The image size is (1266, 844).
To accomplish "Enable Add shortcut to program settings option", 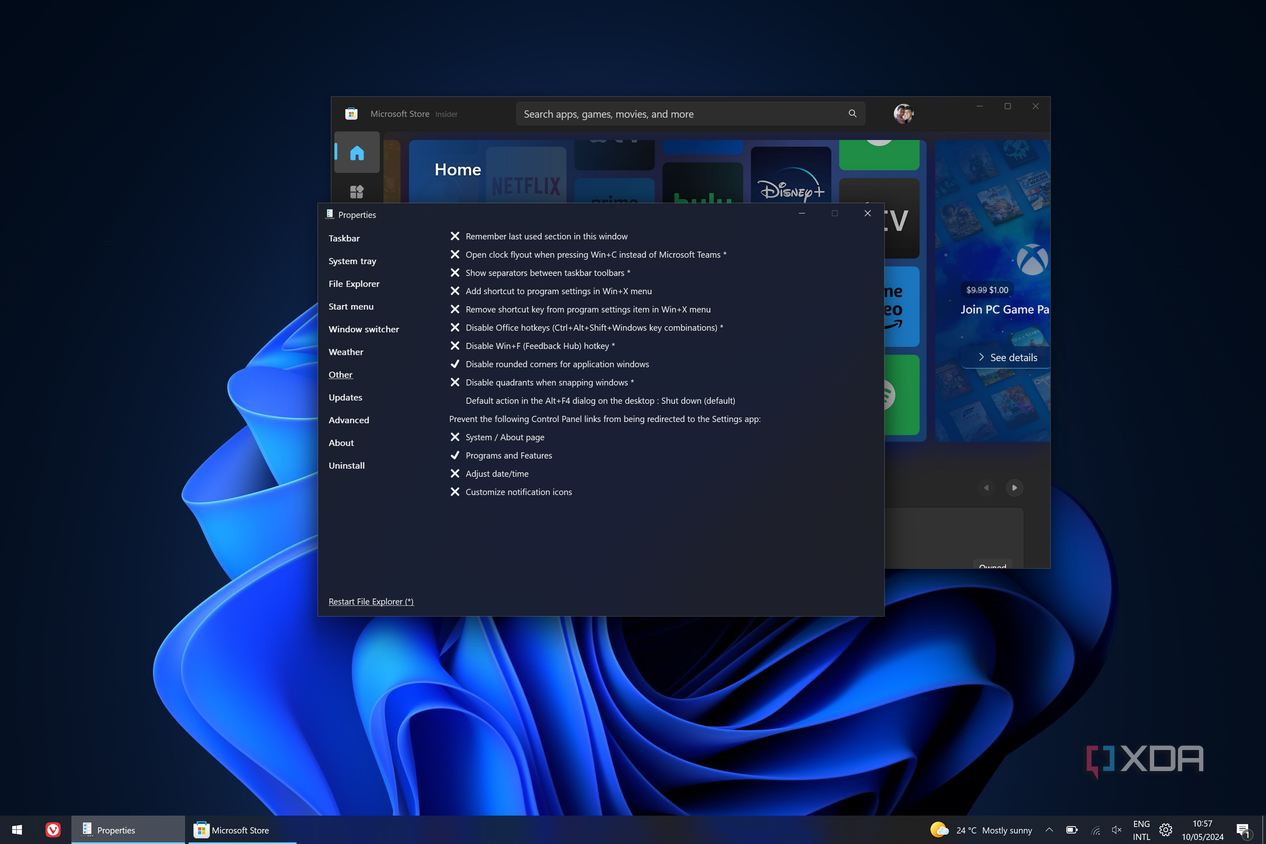I will [x=550, y=291].
